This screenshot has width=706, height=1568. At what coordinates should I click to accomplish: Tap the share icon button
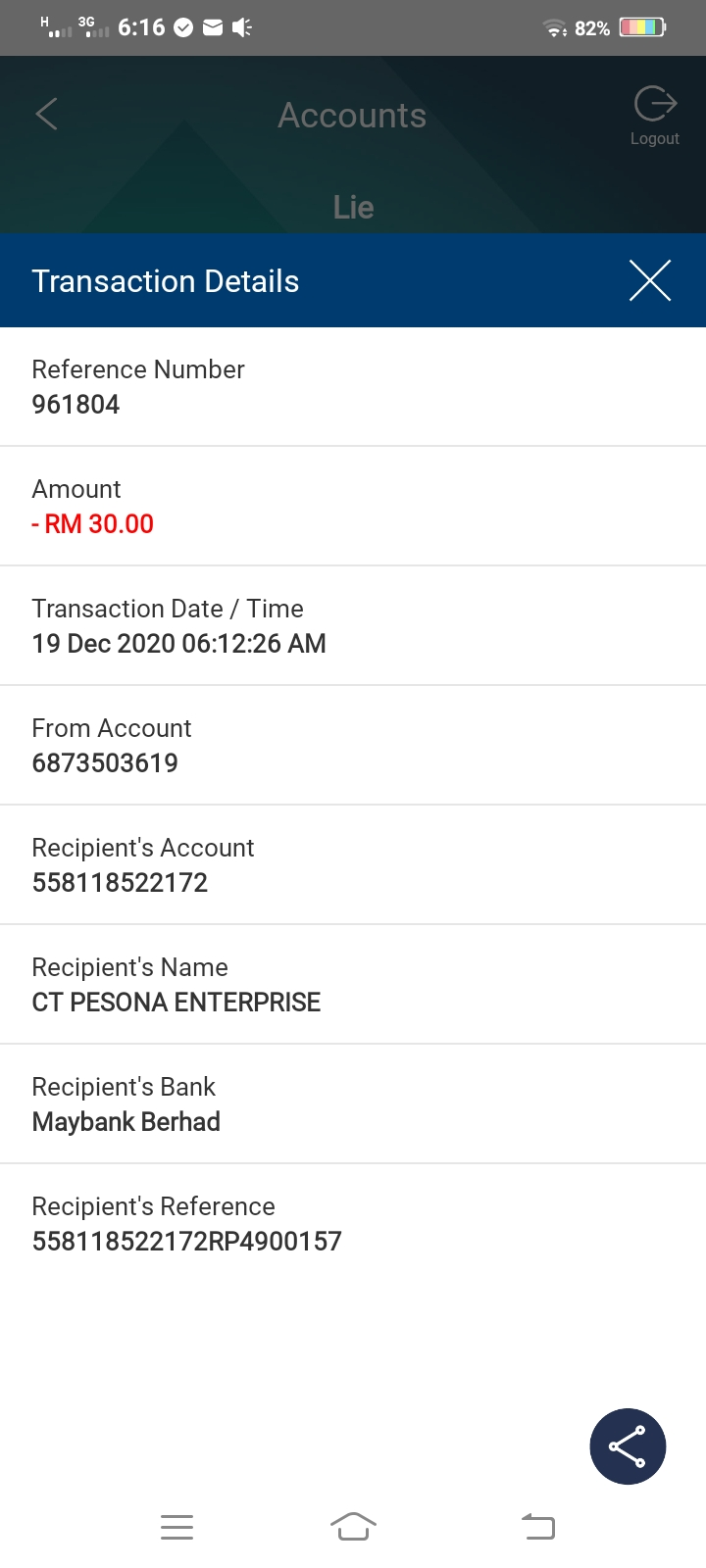pyautogui.click(x=628, y=1446)
